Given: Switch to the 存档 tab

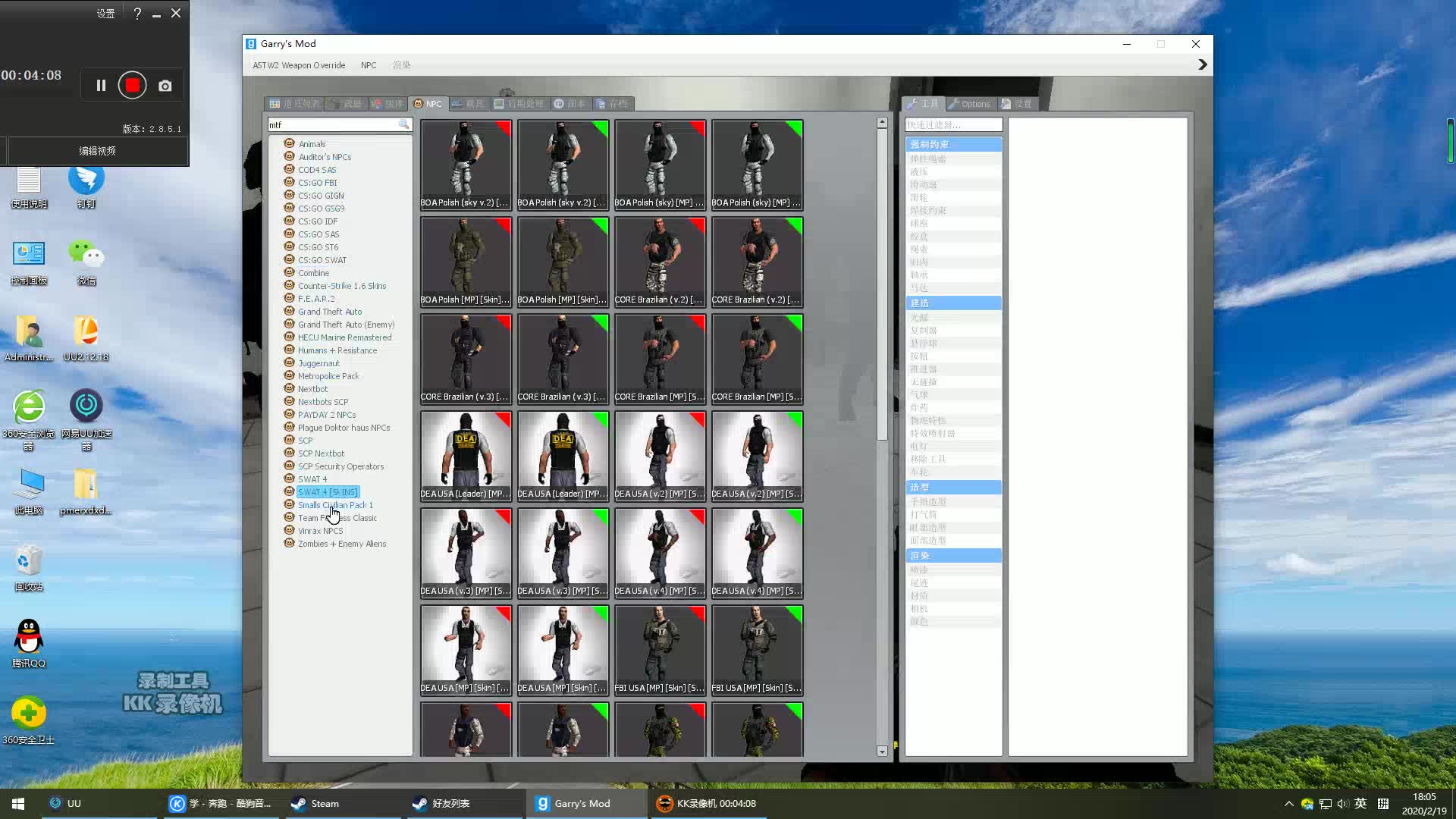Looking at the screenshot, I should pyautogui.click(x=611, y=104).
